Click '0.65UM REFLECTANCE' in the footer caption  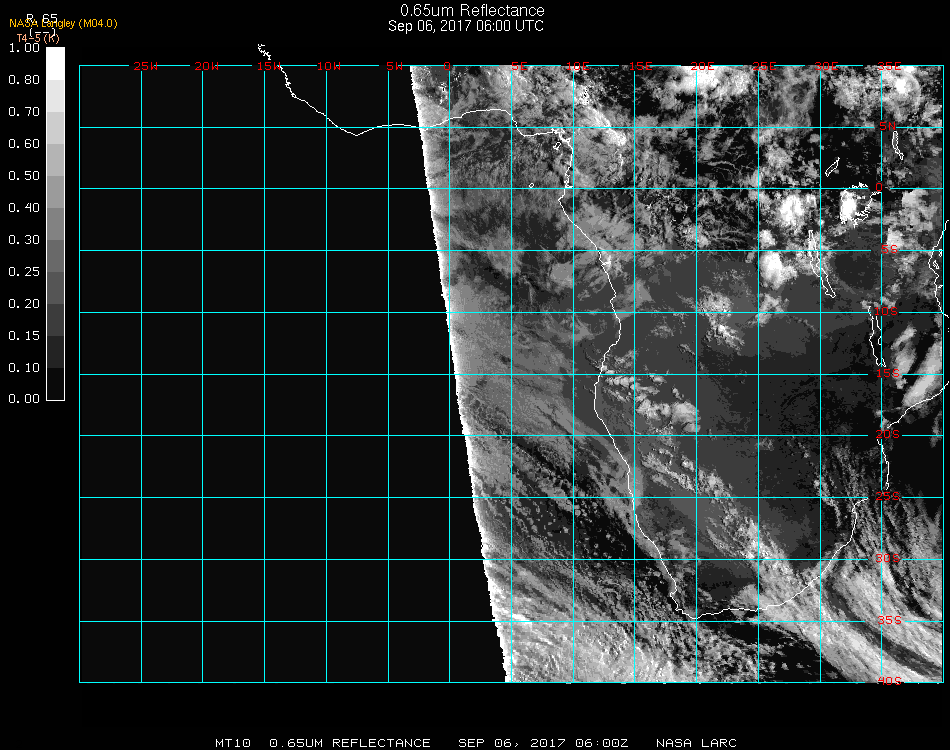click(350, 743)
